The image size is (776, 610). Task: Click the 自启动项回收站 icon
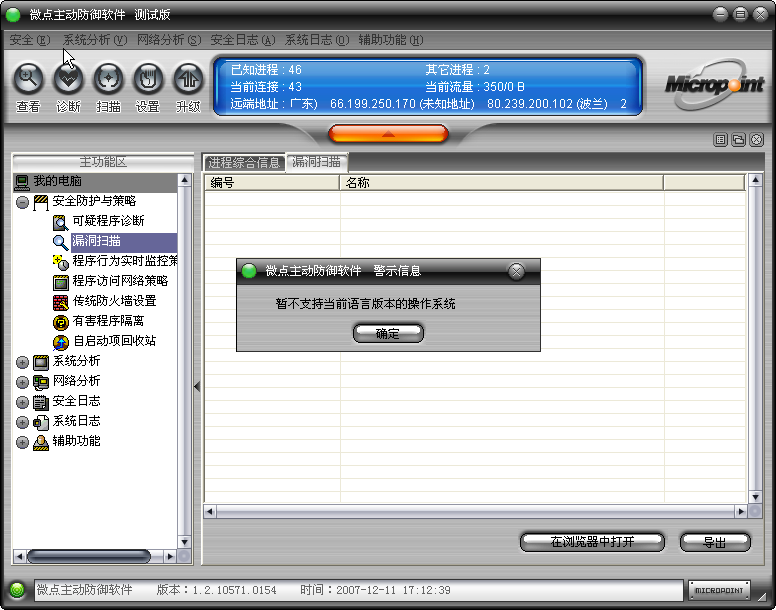60,342
